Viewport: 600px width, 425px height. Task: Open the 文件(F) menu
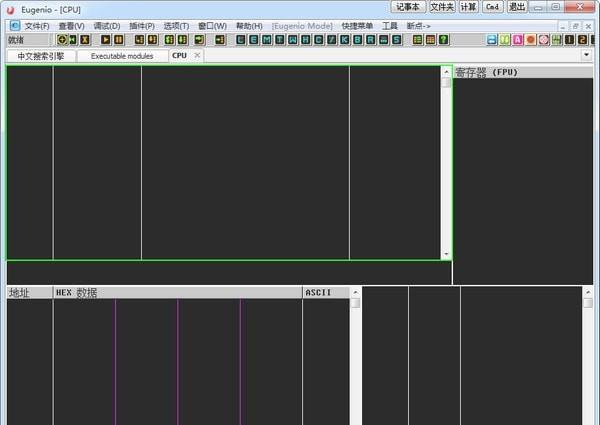(x=37, y=26)
